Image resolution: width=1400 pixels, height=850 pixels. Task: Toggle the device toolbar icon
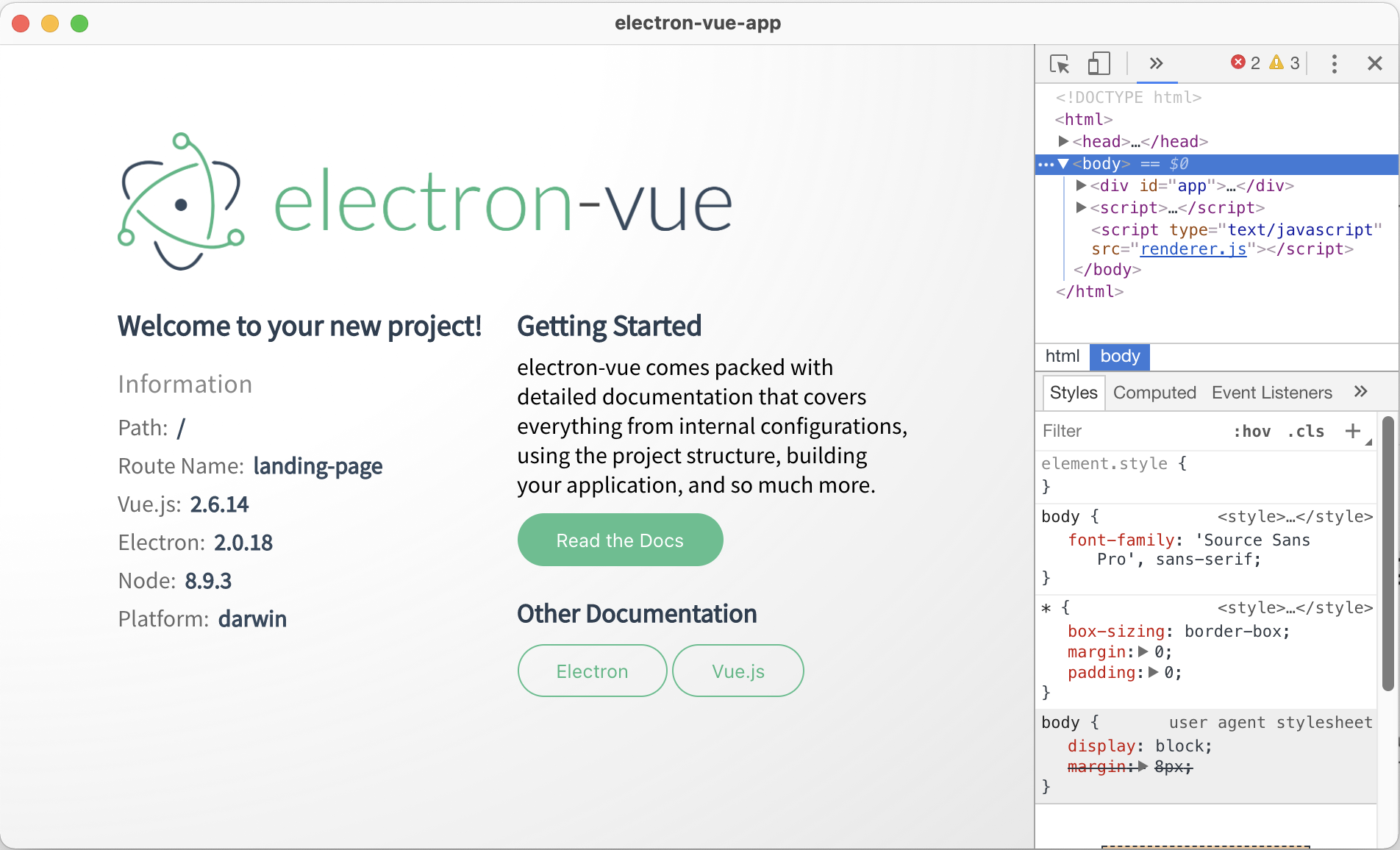[x=1099, y=64]
